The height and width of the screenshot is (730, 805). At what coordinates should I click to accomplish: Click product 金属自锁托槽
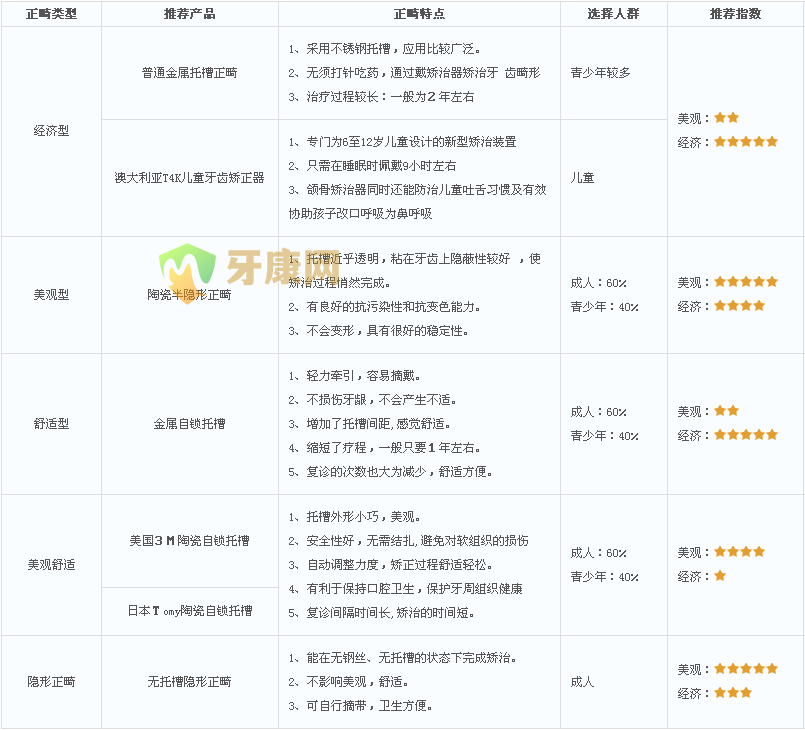[189, 424]
